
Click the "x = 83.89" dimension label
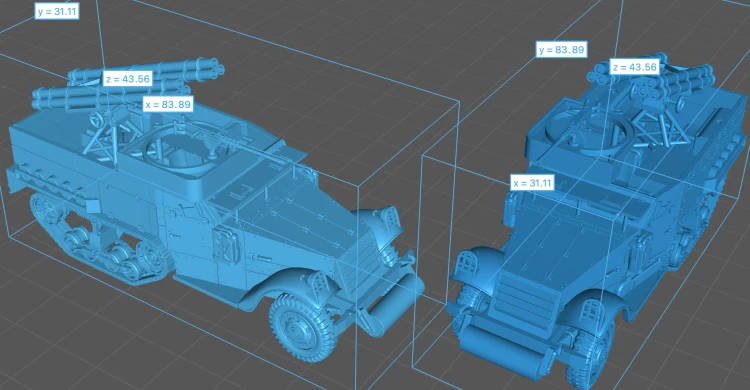point(168,104)
